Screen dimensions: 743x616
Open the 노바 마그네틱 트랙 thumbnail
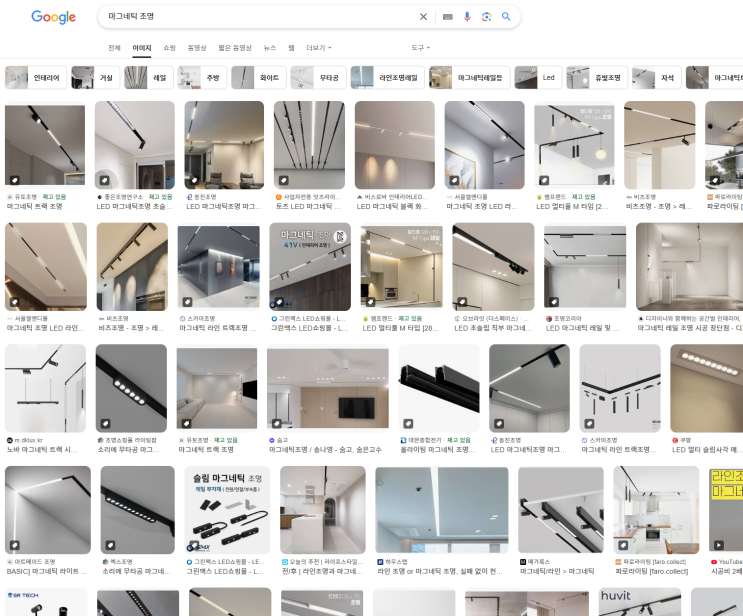(x=45, y=388)
